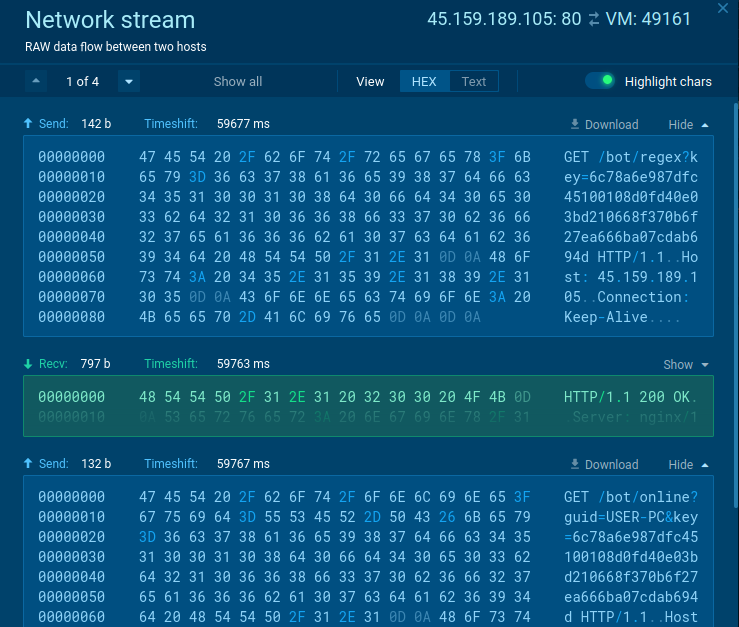This screenshot has width=739, height=627.
Task: Click the send arrow icon of 142 b packet
Action: coord(28,124)
